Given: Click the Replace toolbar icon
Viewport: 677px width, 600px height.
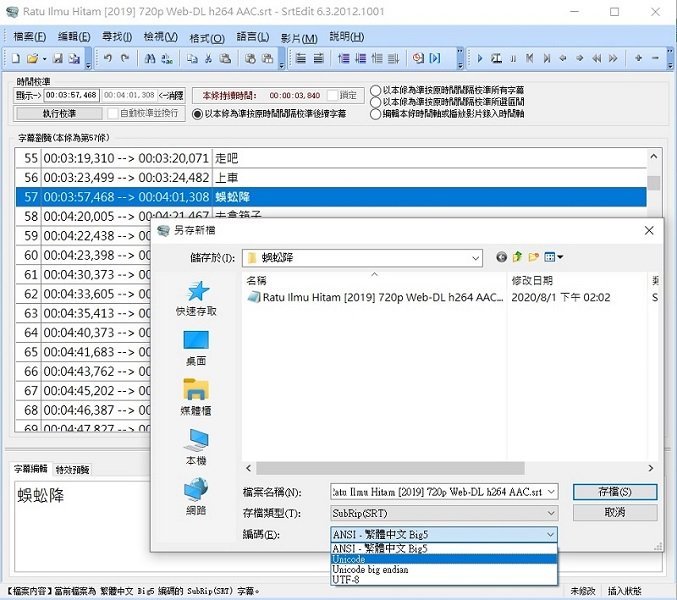Looking at the screenshot, I should click(x=167, y=58).
